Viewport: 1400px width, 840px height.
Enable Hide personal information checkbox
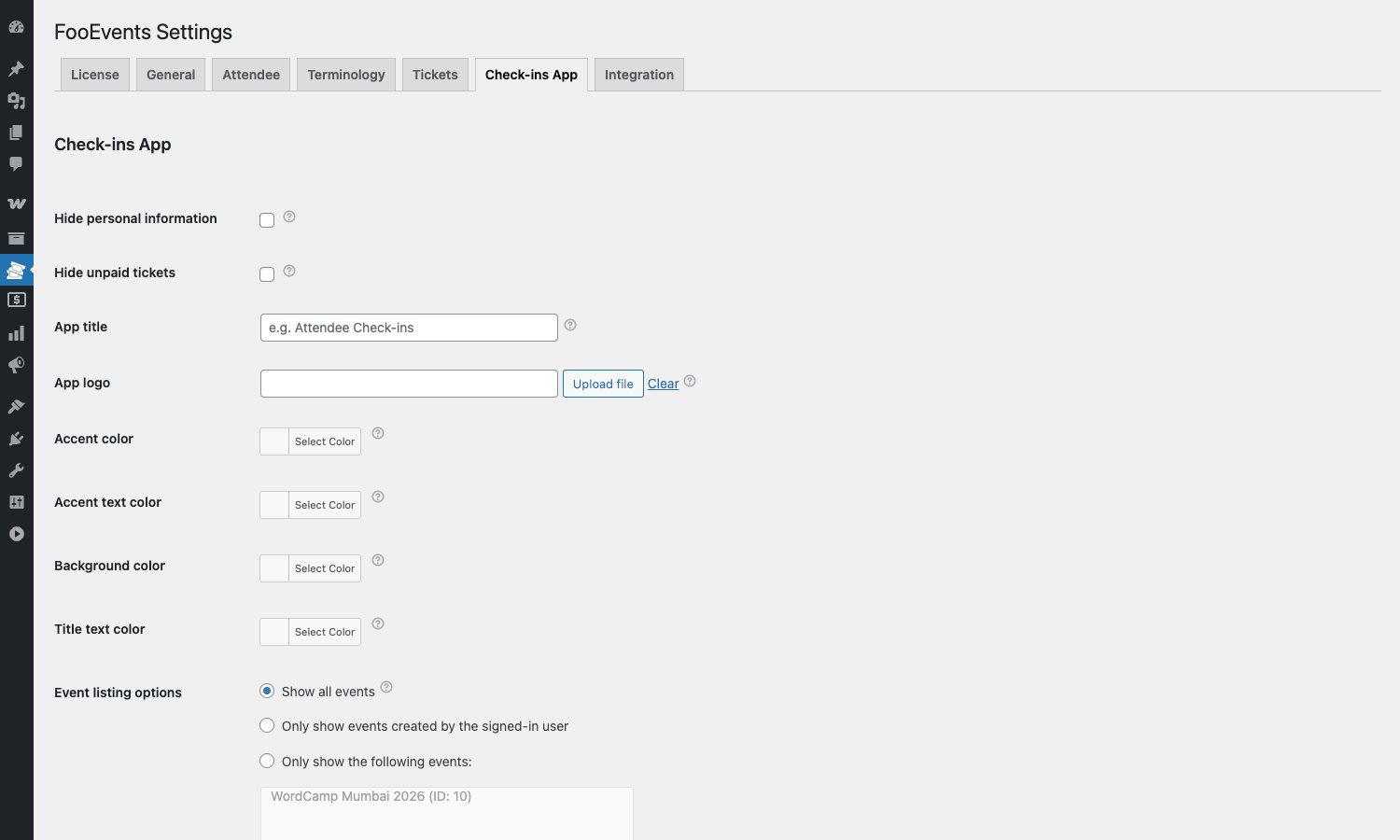(267, 220)
